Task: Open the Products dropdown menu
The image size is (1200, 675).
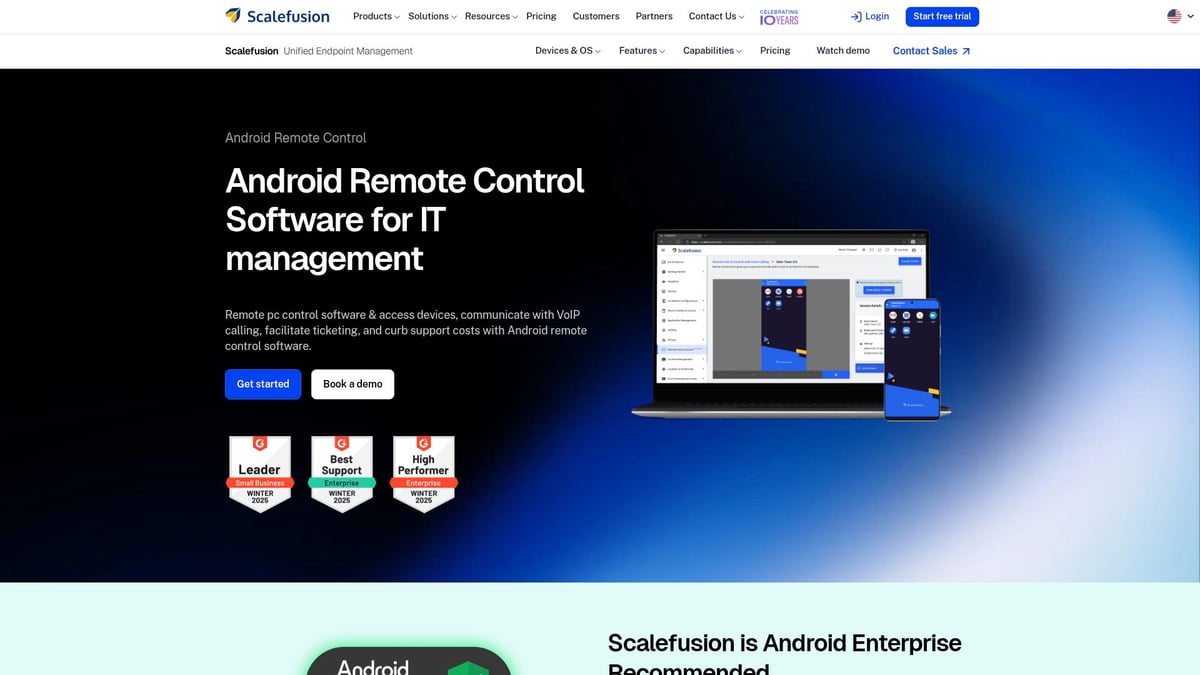Action: point(372,16)
